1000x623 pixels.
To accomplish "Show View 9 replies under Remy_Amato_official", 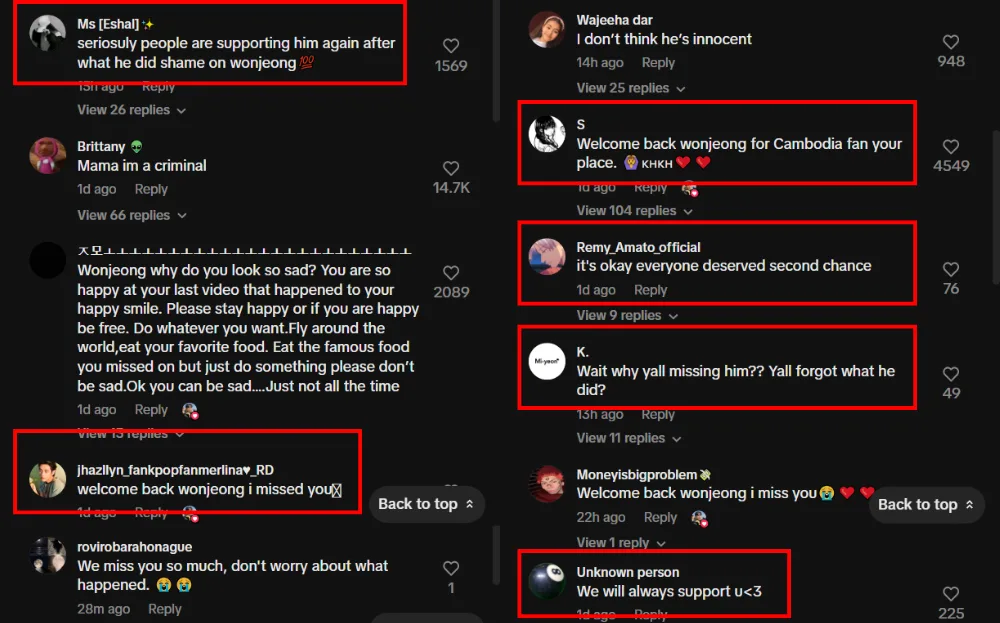I will 626,316.
